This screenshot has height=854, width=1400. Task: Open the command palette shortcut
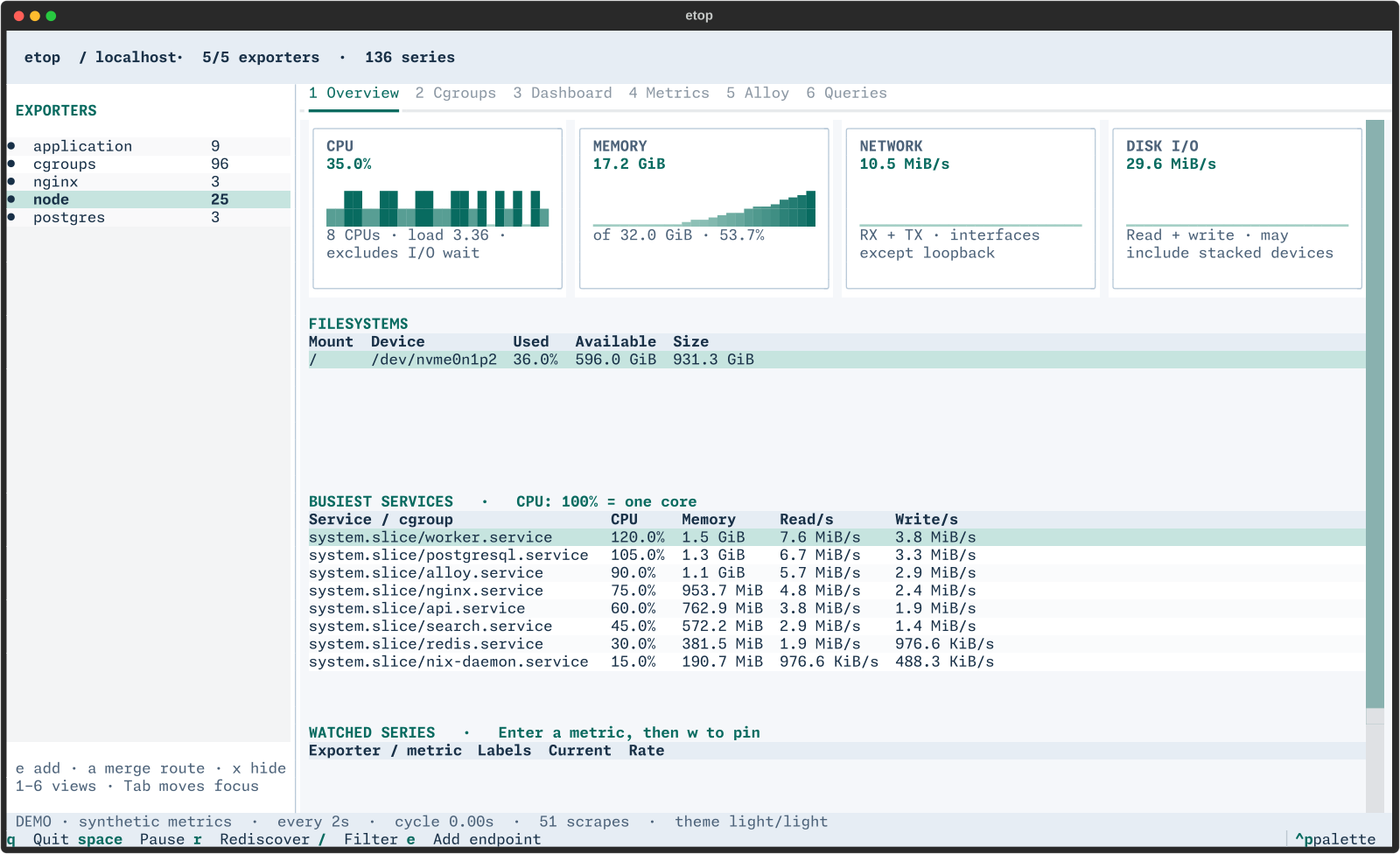click(x=1335, y=840)
